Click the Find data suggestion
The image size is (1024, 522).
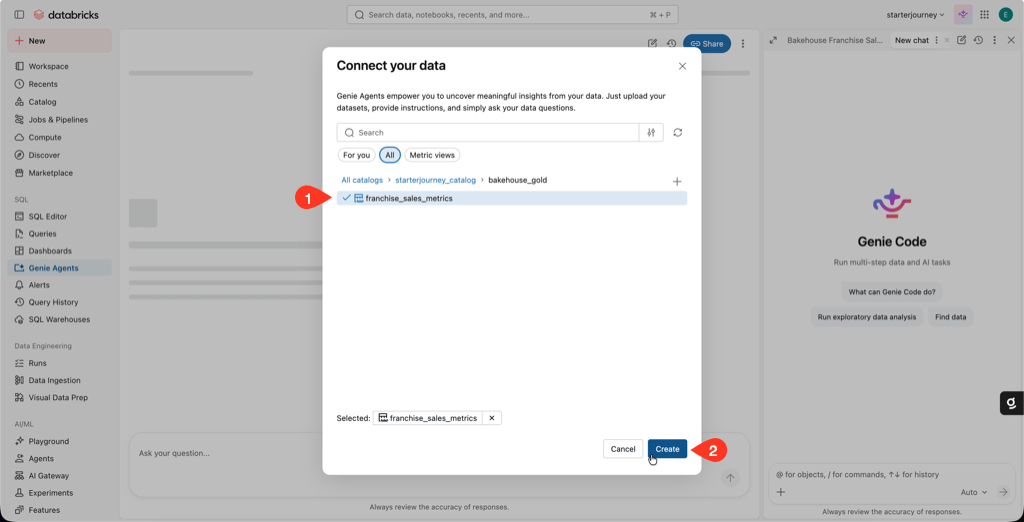950,317
